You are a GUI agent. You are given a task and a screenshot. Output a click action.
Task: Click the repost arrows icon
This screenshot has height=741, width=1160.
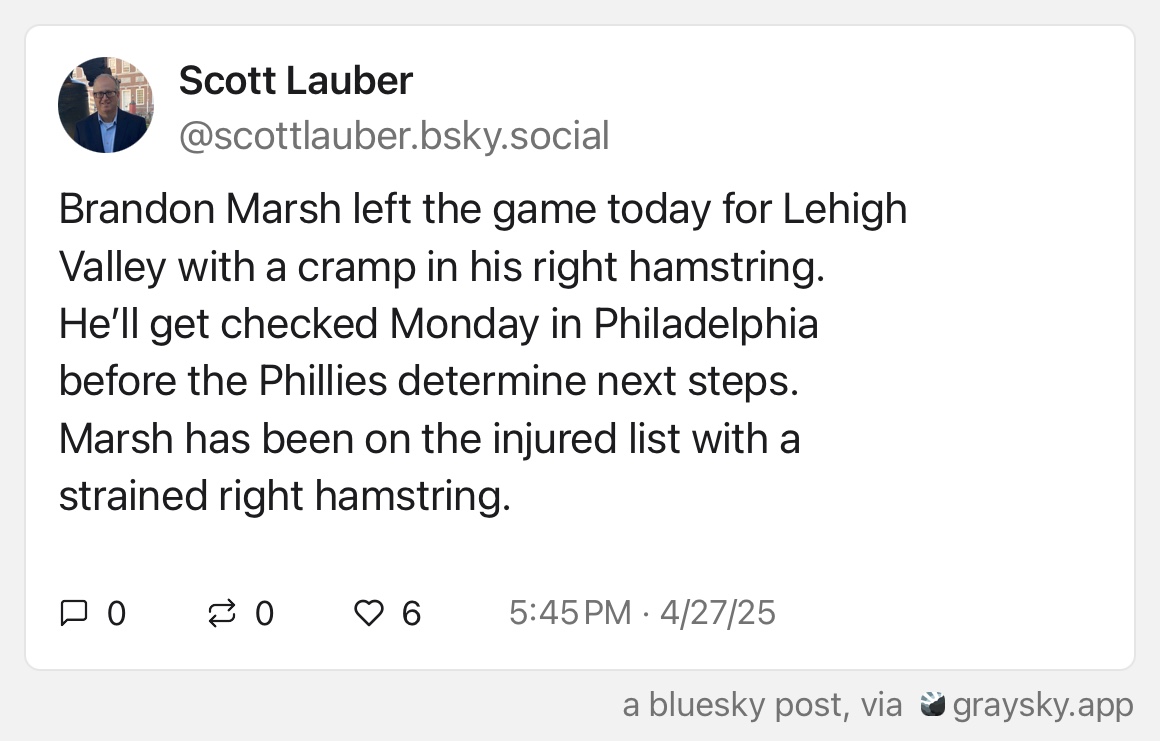point(220,613)
